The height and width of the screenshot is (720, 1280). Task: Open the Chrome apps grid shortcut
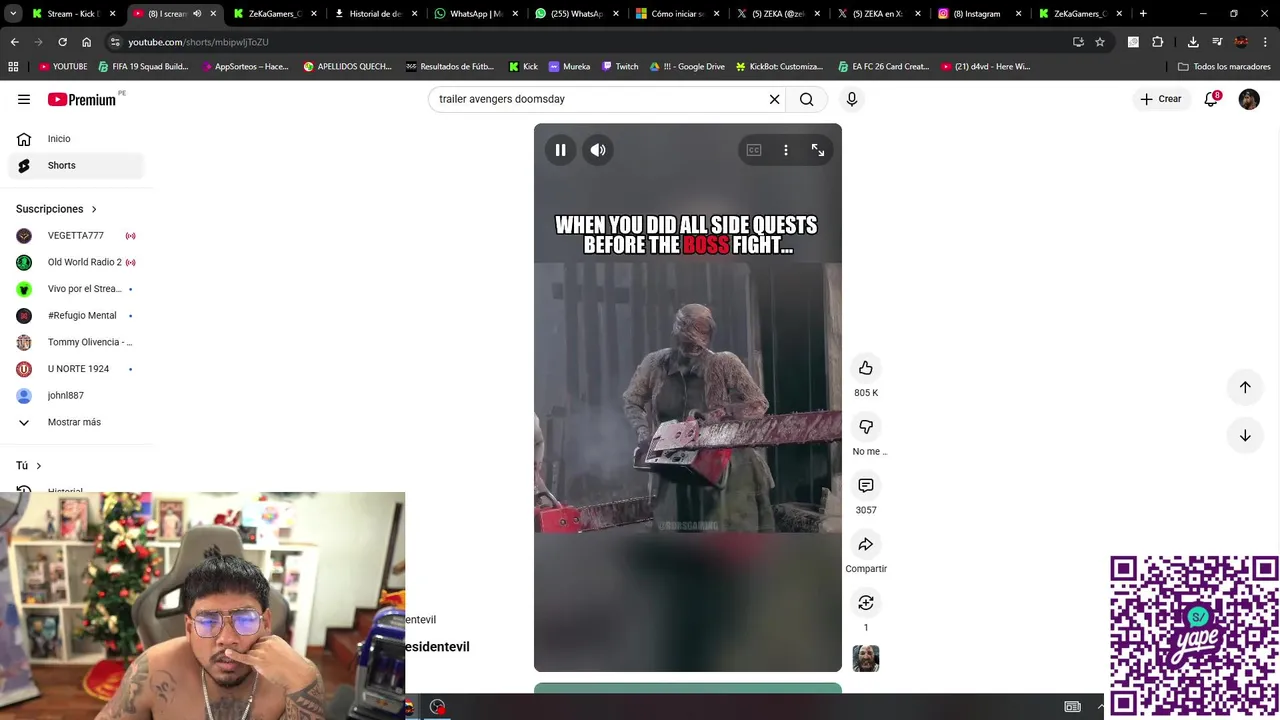tap(13, 67)
